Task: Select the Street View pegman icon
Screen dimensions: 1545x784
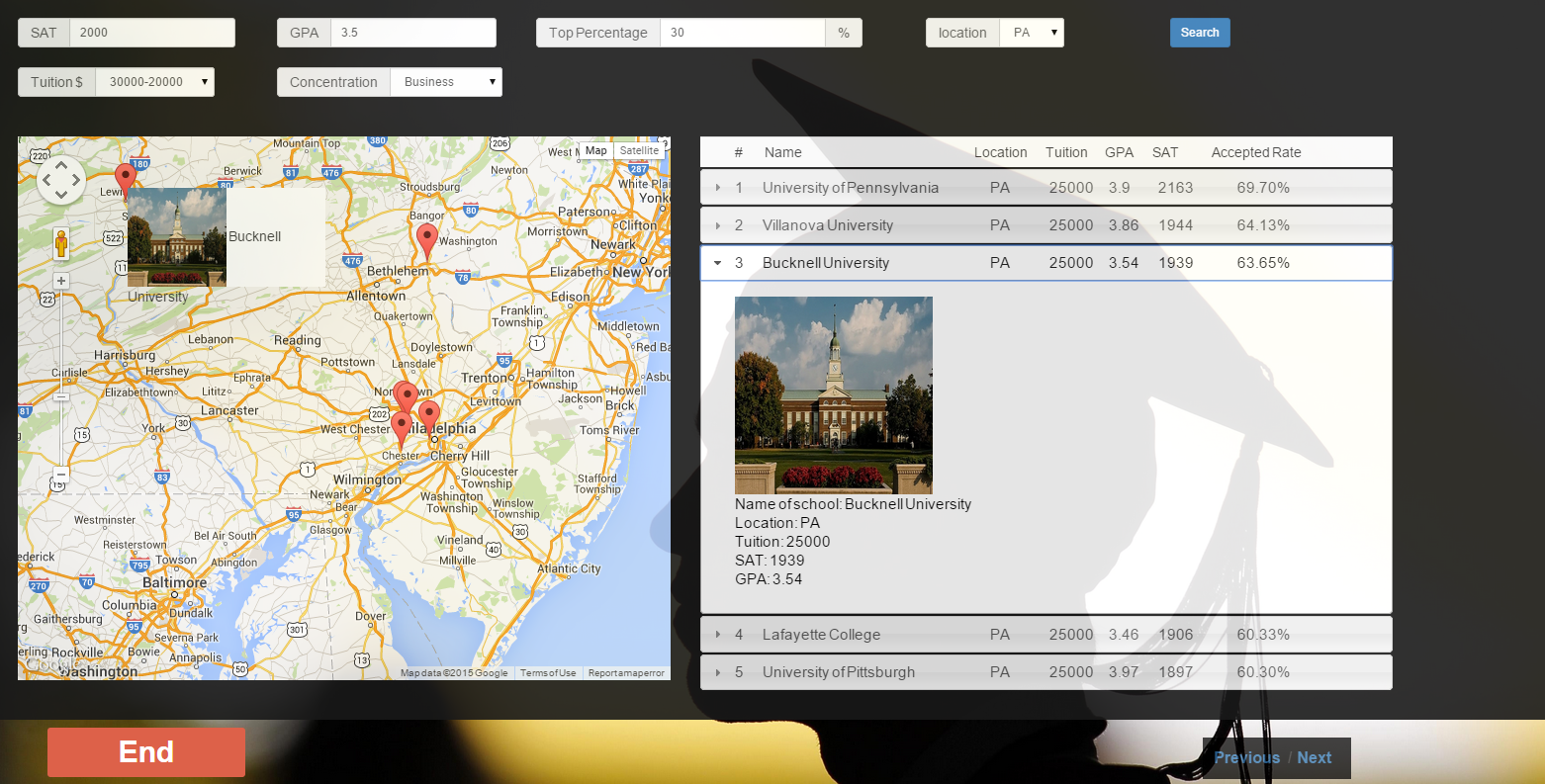Action: point(61,243)
